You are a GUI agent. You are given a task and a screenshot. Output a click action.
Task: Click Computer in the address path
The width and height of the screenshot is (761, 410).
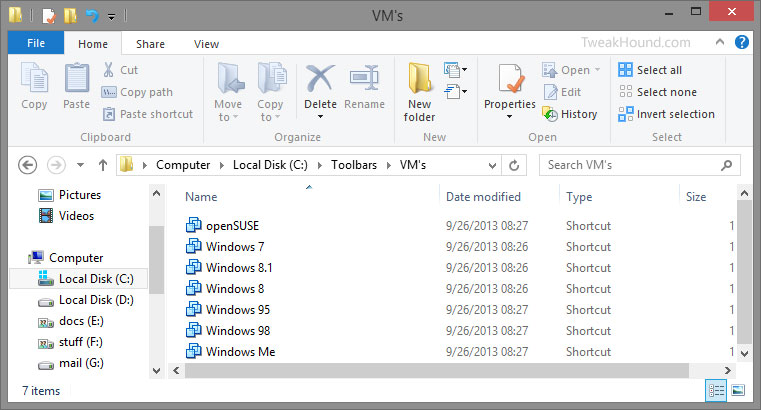tap(183, 165)
